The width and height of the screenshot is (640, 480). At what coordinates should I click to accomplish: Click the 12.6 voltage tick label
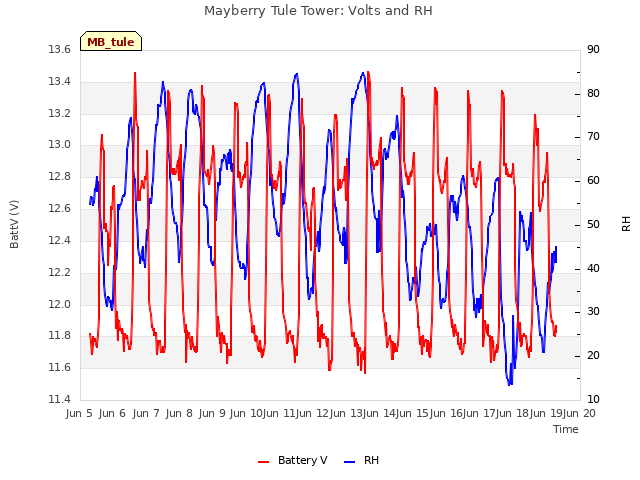tap(60, 208)
